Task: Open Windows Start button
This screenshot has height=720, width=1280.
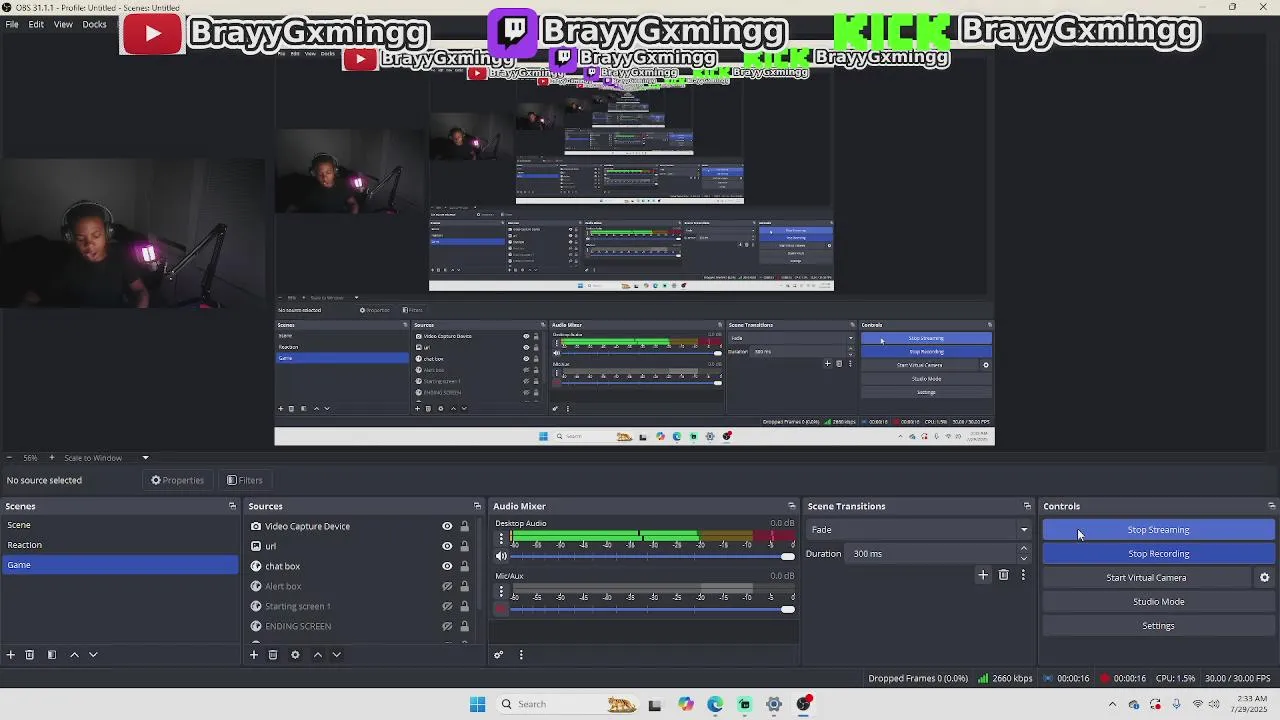Action: tap(477, 704)
